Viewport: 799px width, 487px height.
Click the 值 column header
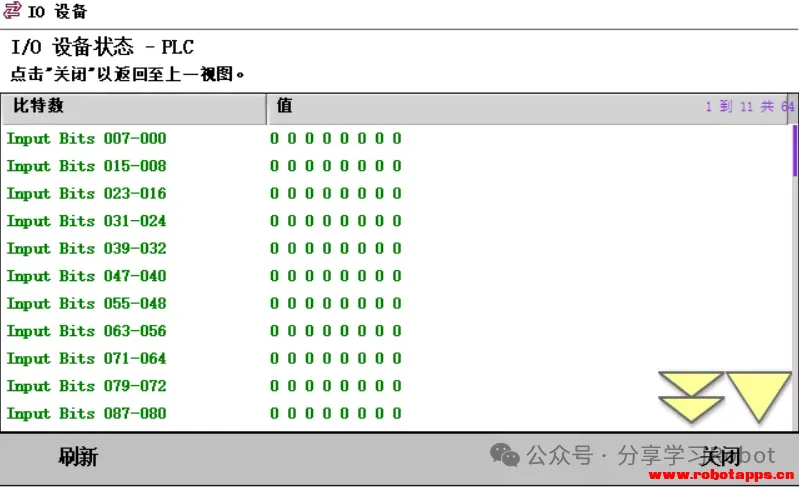[x=527, y=109]
